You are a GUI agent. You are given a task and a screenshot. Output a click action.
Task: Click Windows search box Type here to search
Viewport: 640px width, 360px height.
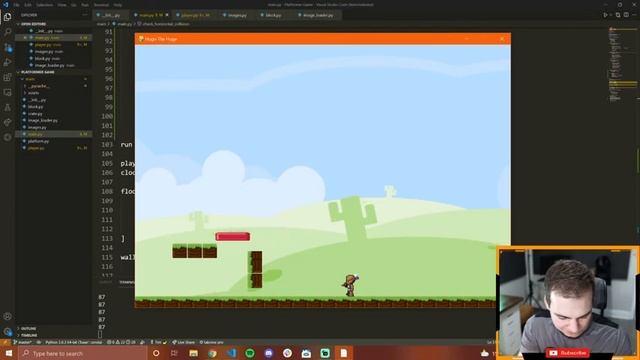click(x=83, y=353)
